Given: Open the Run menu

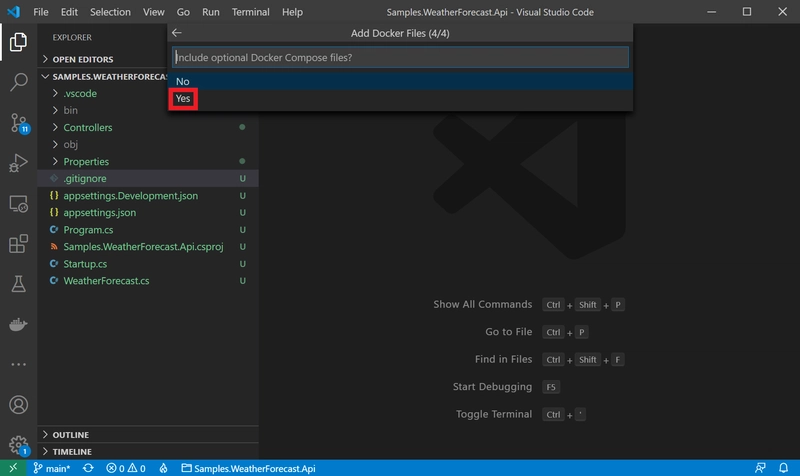Looking at the screenshot, I should [211, 12].
